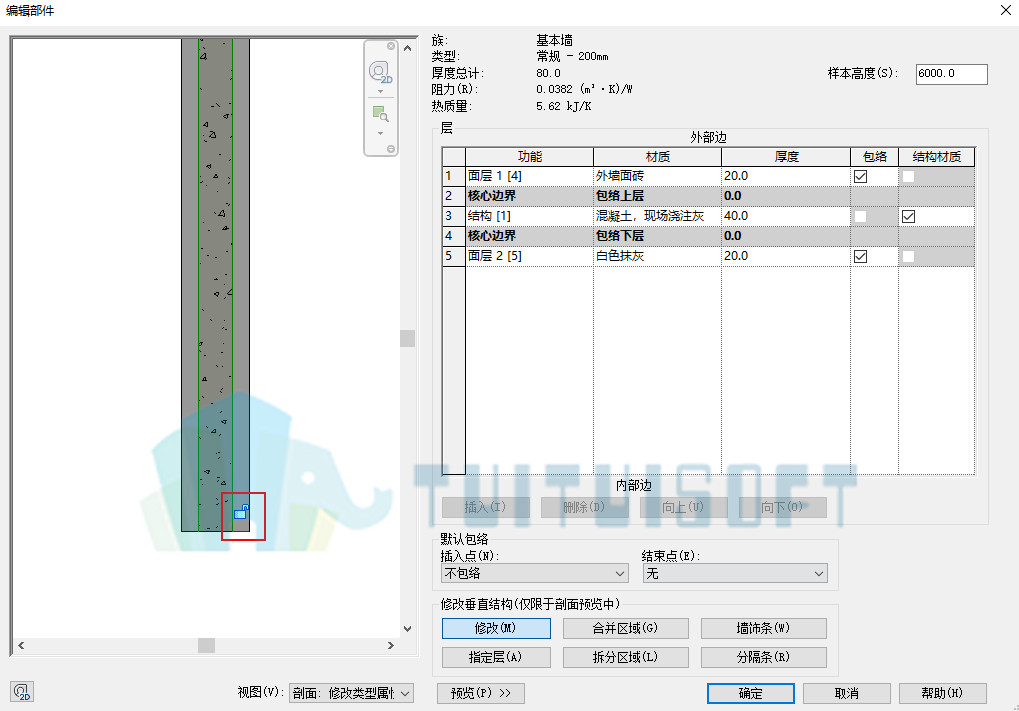This screenshot has width=1019, height=711.
Task: Open the 插入点 default wrapping dropdown
Action: 535,573
